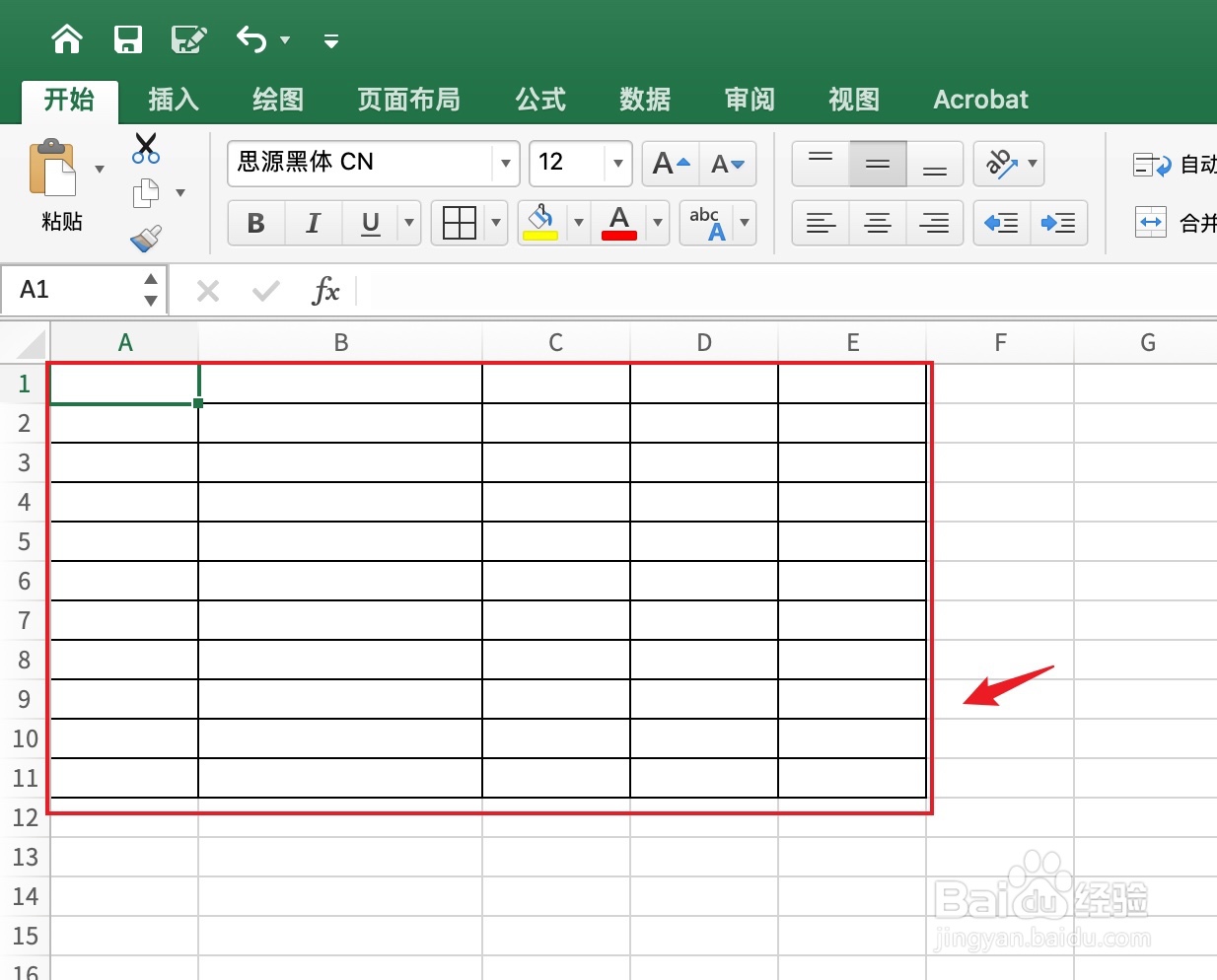The height and width of the screenshot is (980, 1217).
Task: Center text horizontally
Action: (878, 223)
